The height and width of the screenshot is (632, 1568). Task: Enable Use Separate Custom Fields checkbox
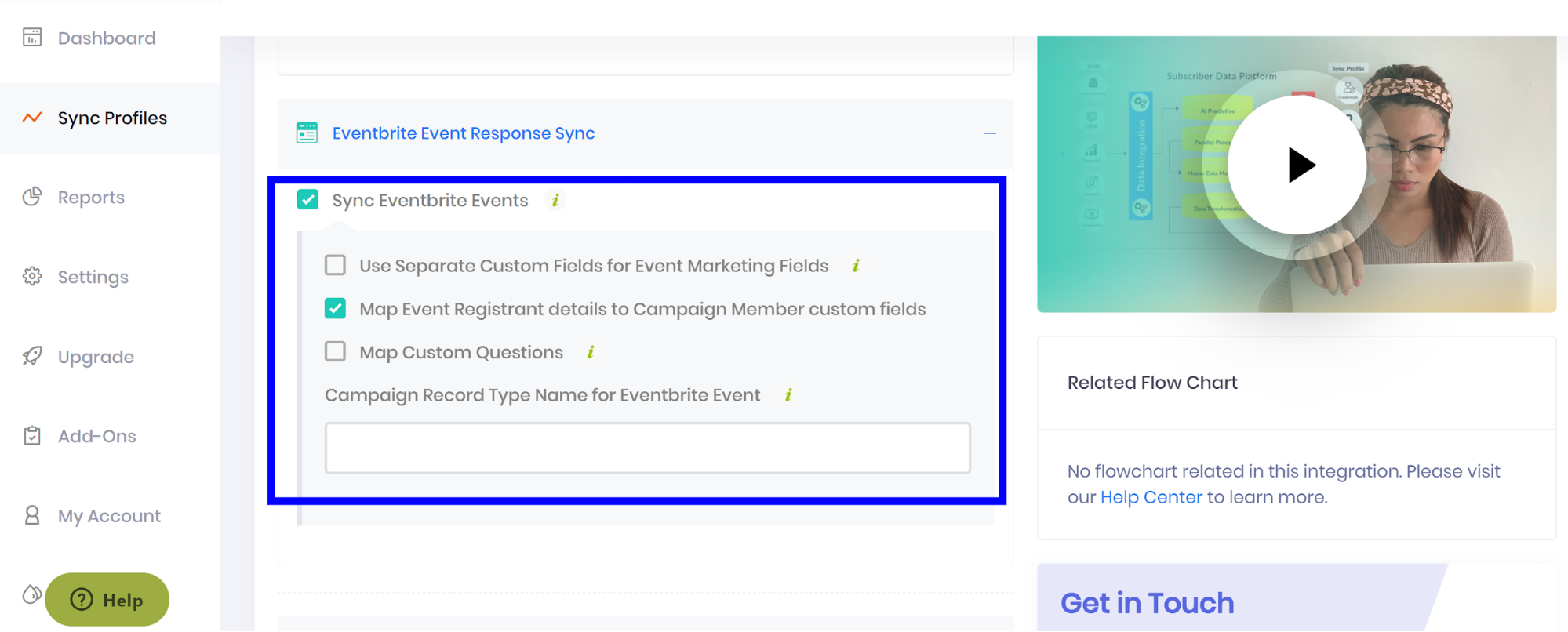point(335,265)
